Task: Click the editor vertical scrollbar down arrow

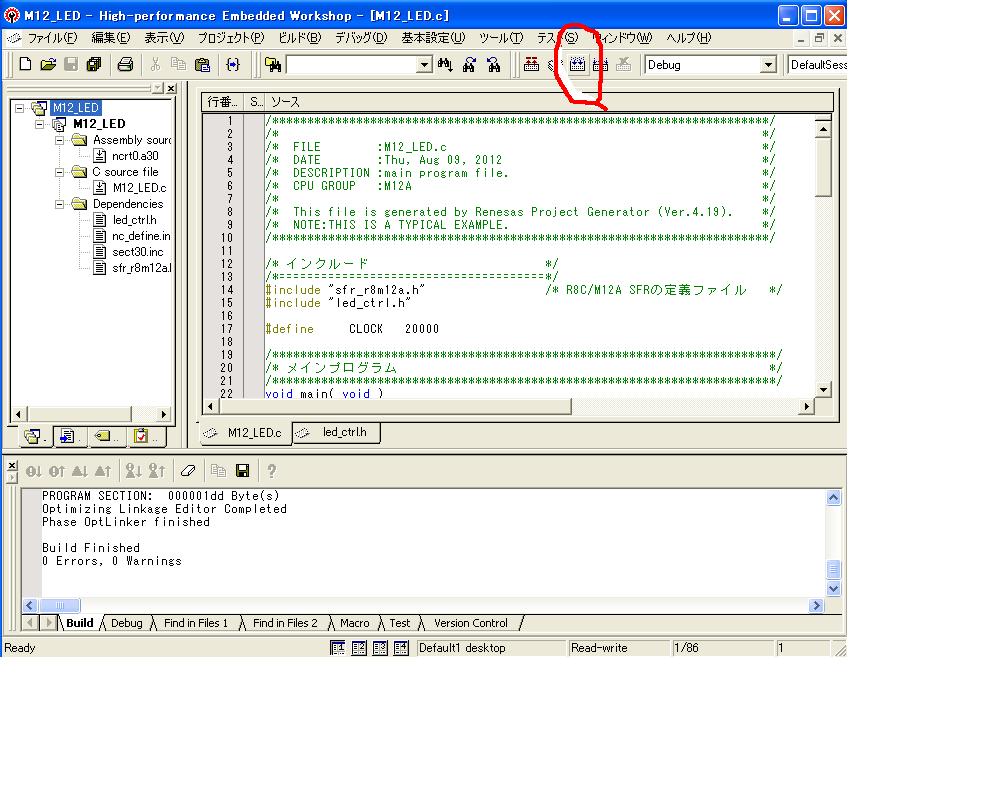Action: click(x=823, y=390)
